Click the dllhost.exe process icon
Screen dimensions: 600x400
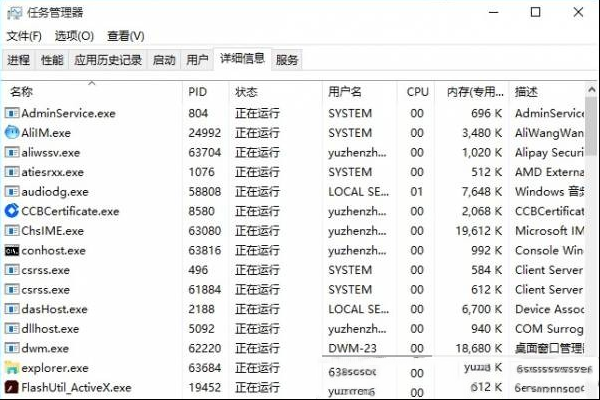(11, 328)
